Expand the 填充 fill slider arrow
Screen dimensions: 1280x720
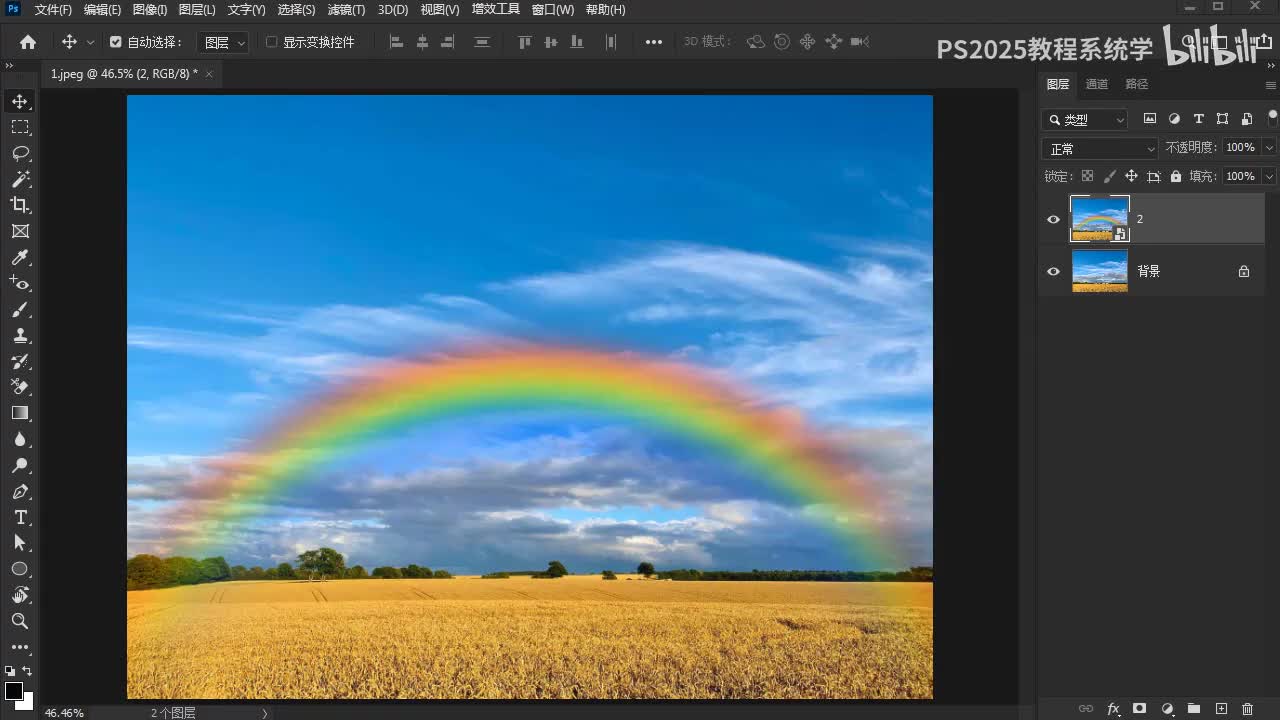pyautogui.click(x=1269, y=176)
